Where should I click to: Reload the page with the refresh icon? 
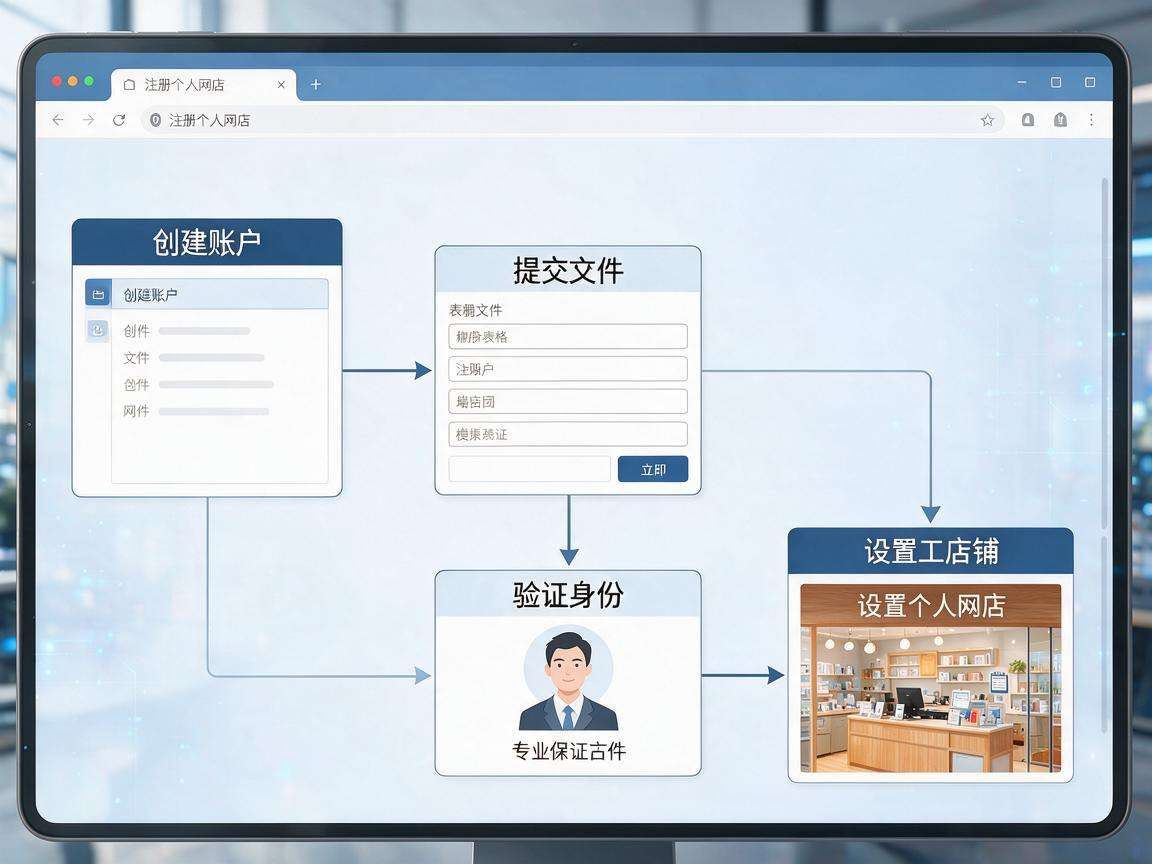coord(119,120)
